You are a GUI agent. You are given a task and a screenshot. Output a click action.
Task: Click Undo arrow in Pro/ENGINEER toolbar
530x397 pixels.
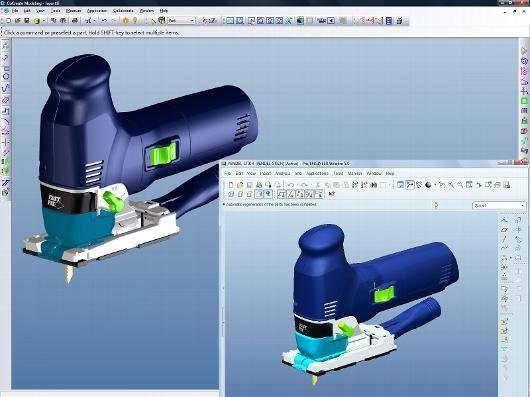(290, 185)
